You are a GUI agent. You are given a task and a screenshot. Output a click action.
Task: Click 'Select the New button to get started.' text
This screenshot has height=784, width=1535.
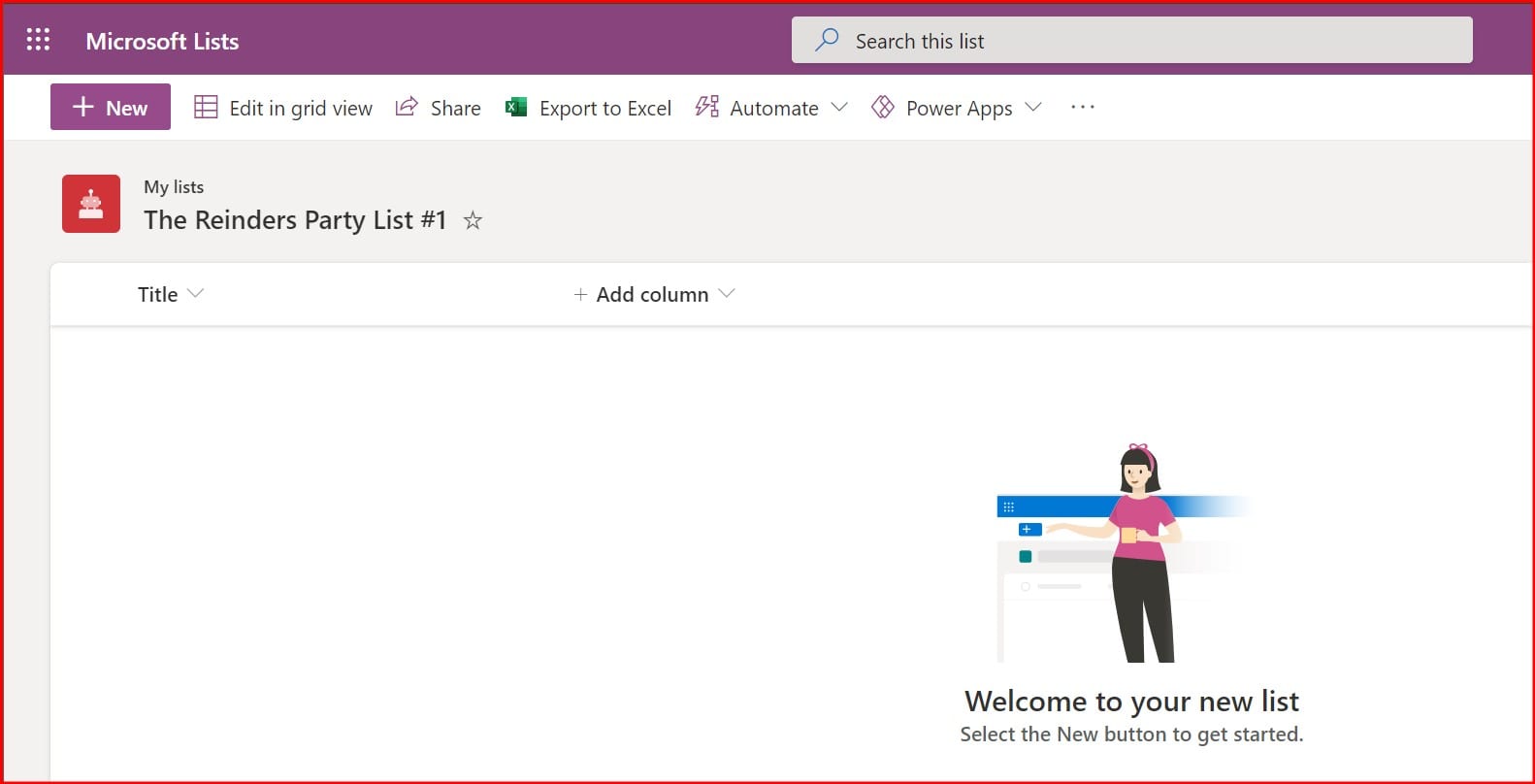pos(1131,735)
